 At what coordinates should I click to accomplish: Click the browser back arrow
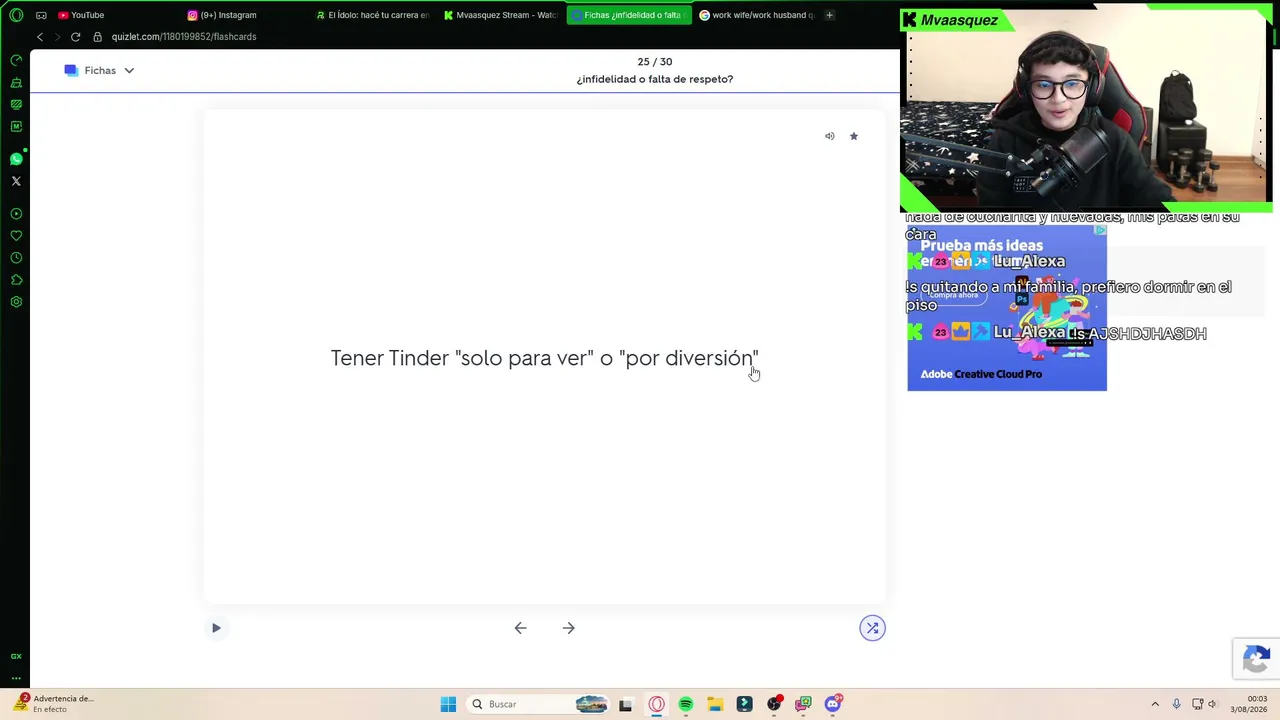(40, 37)
